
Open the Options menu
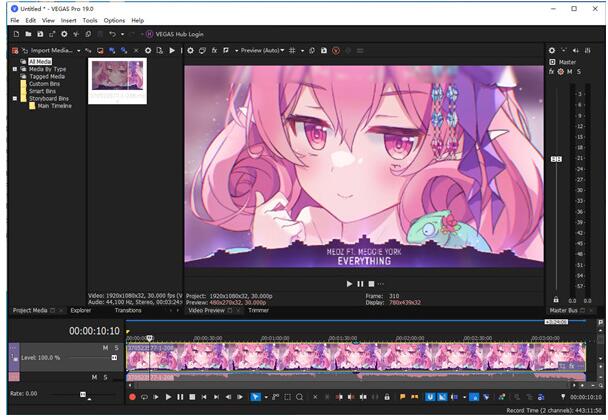(114, 20)
